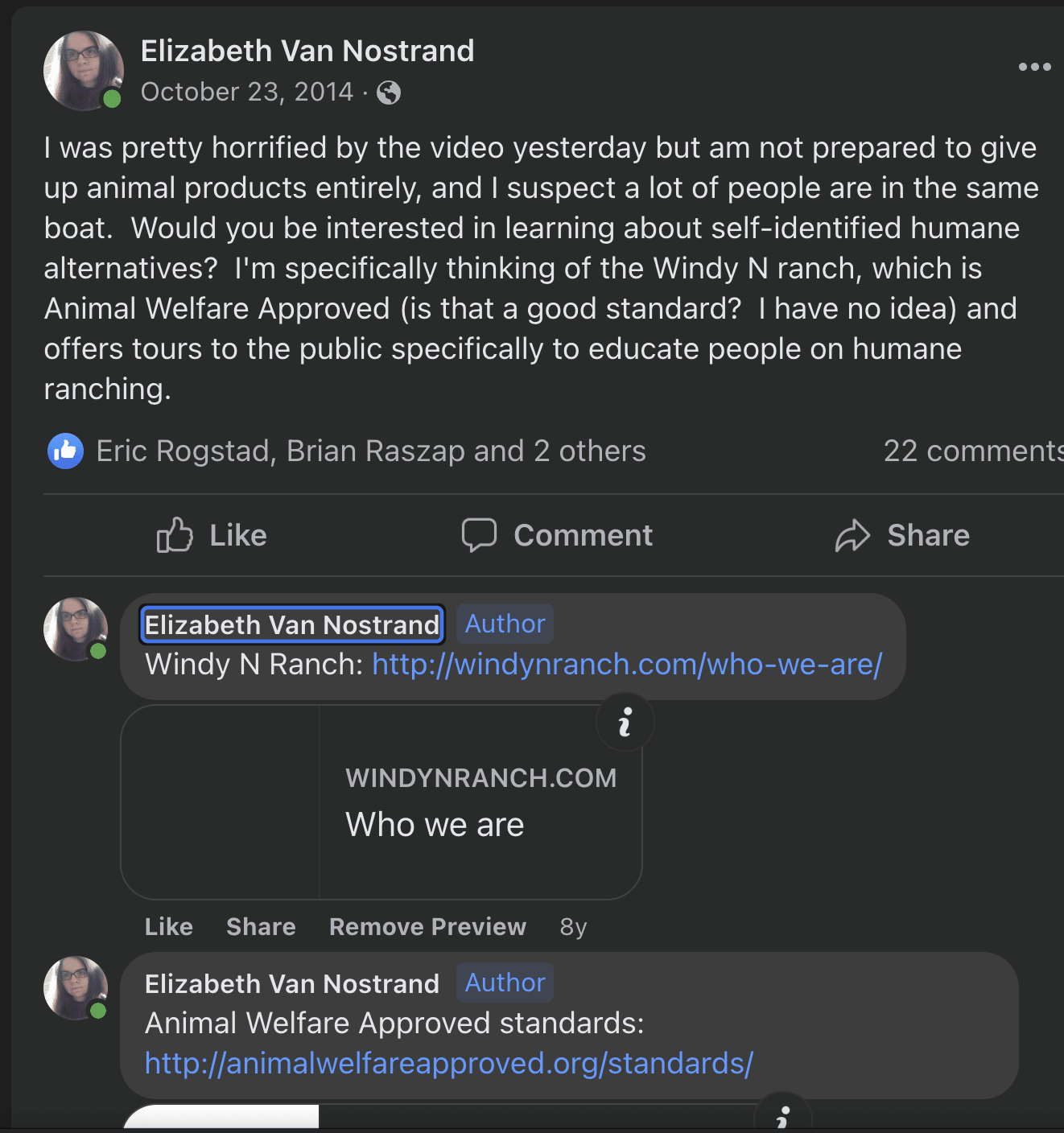The height and width of the screenshot is (1133, 1064).
Task: Click the Share arrow button
Action: tap(902, 535)
